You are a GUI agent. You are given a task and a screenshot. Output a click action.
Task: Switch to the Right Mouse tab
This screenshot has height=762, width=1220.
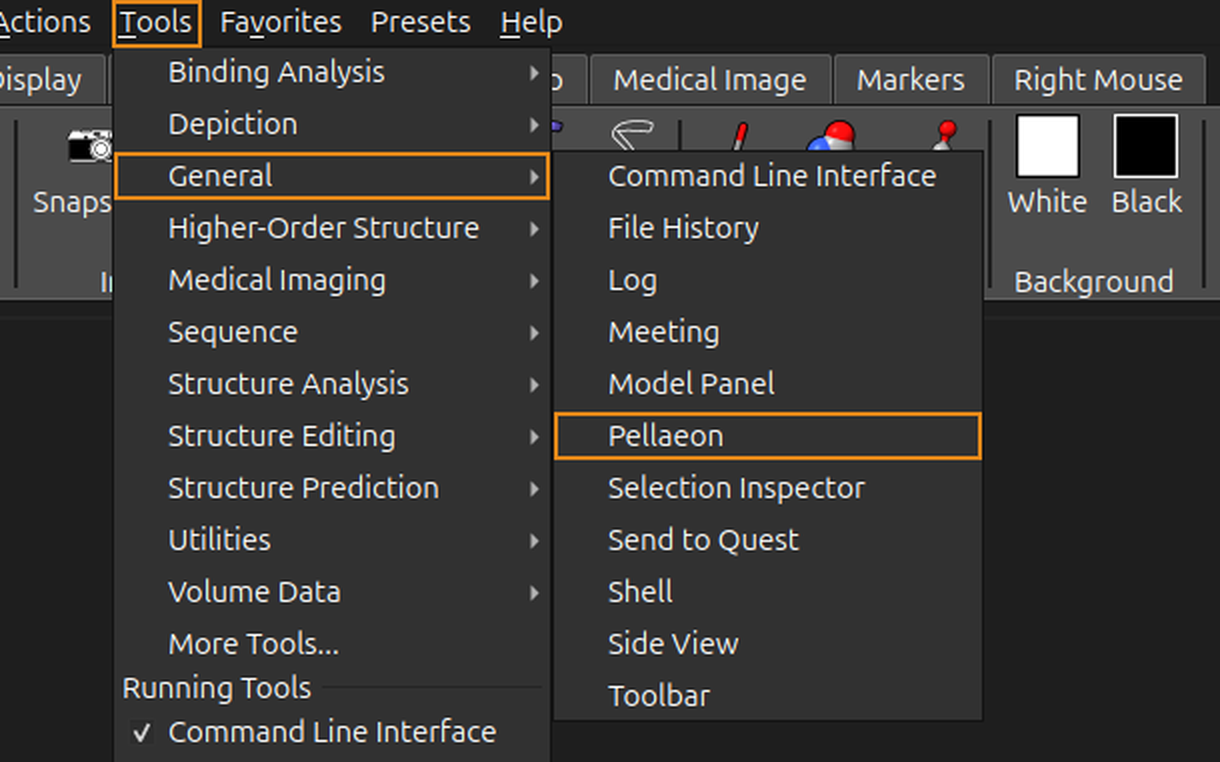click(x=1098, y=80)
